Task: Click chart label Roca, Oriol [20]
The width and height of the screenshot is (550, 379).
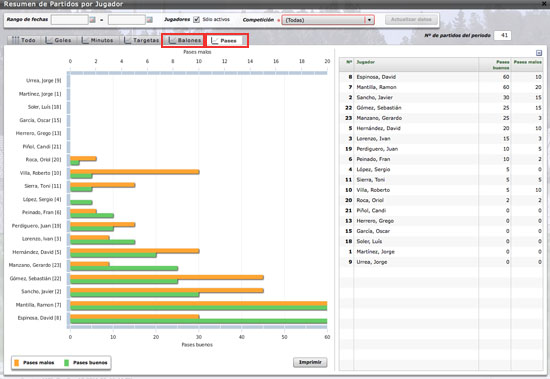Action: pos(43,160)
